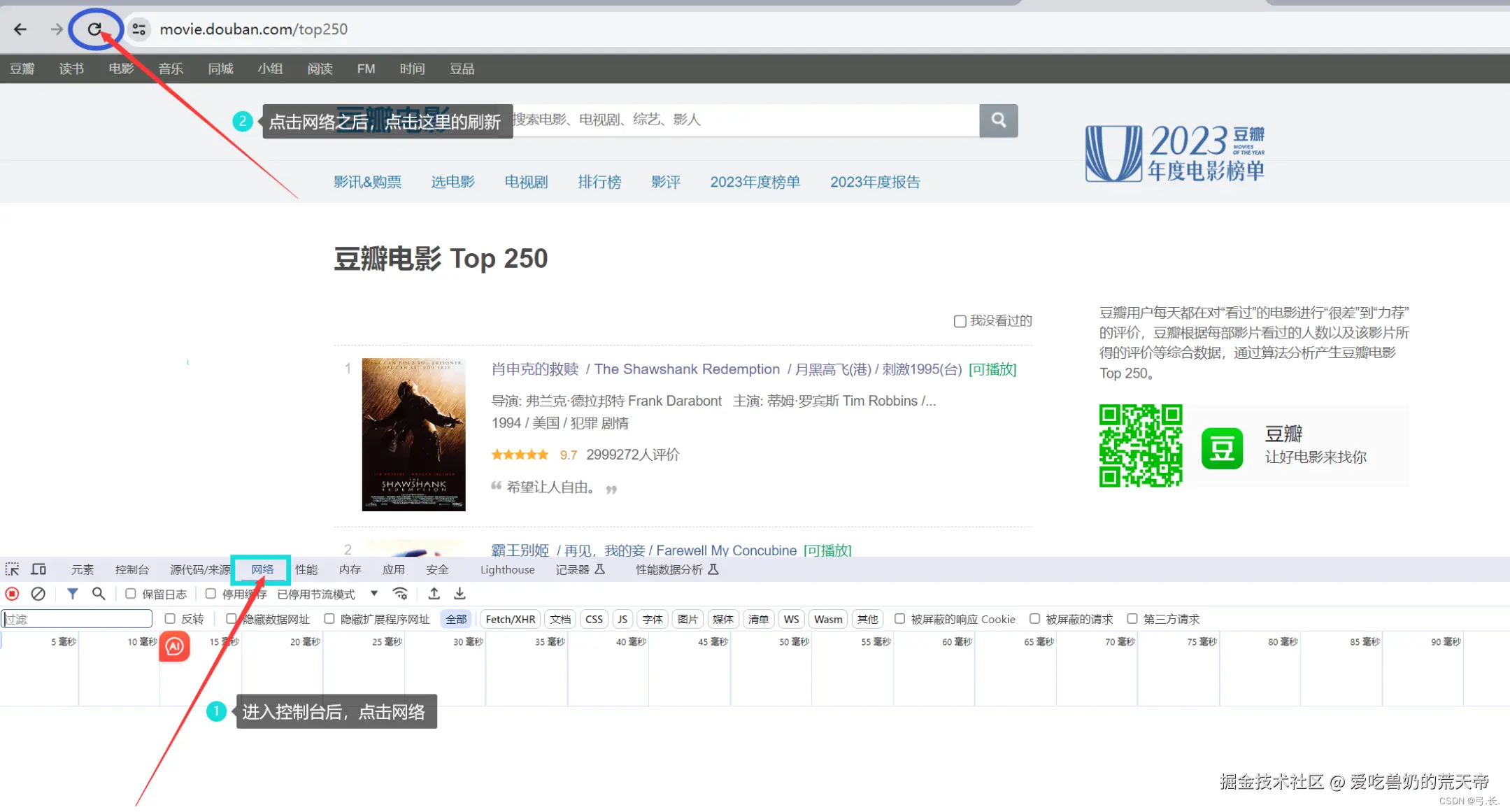
Task: Open network search magnifier in DevTools
Action: (x=99, y=594)
